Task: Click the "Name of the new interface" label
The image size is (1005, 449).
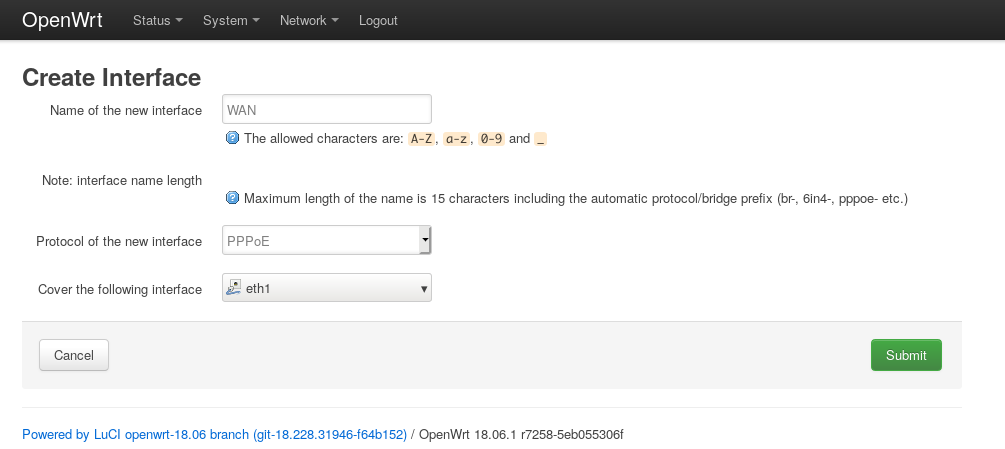Action: tap(126, 110)
